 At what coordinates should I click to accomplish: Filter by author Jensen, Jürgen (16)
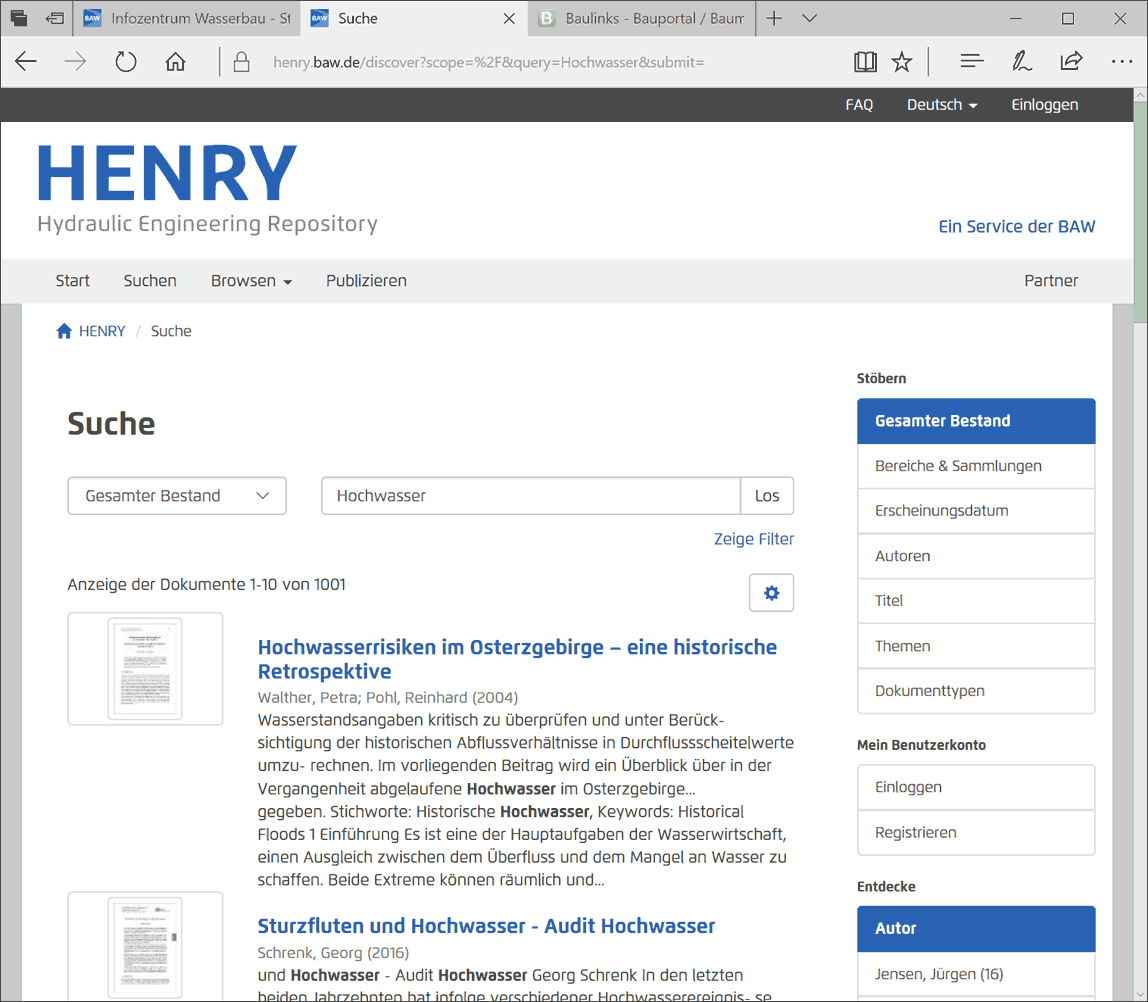point(976,974)
